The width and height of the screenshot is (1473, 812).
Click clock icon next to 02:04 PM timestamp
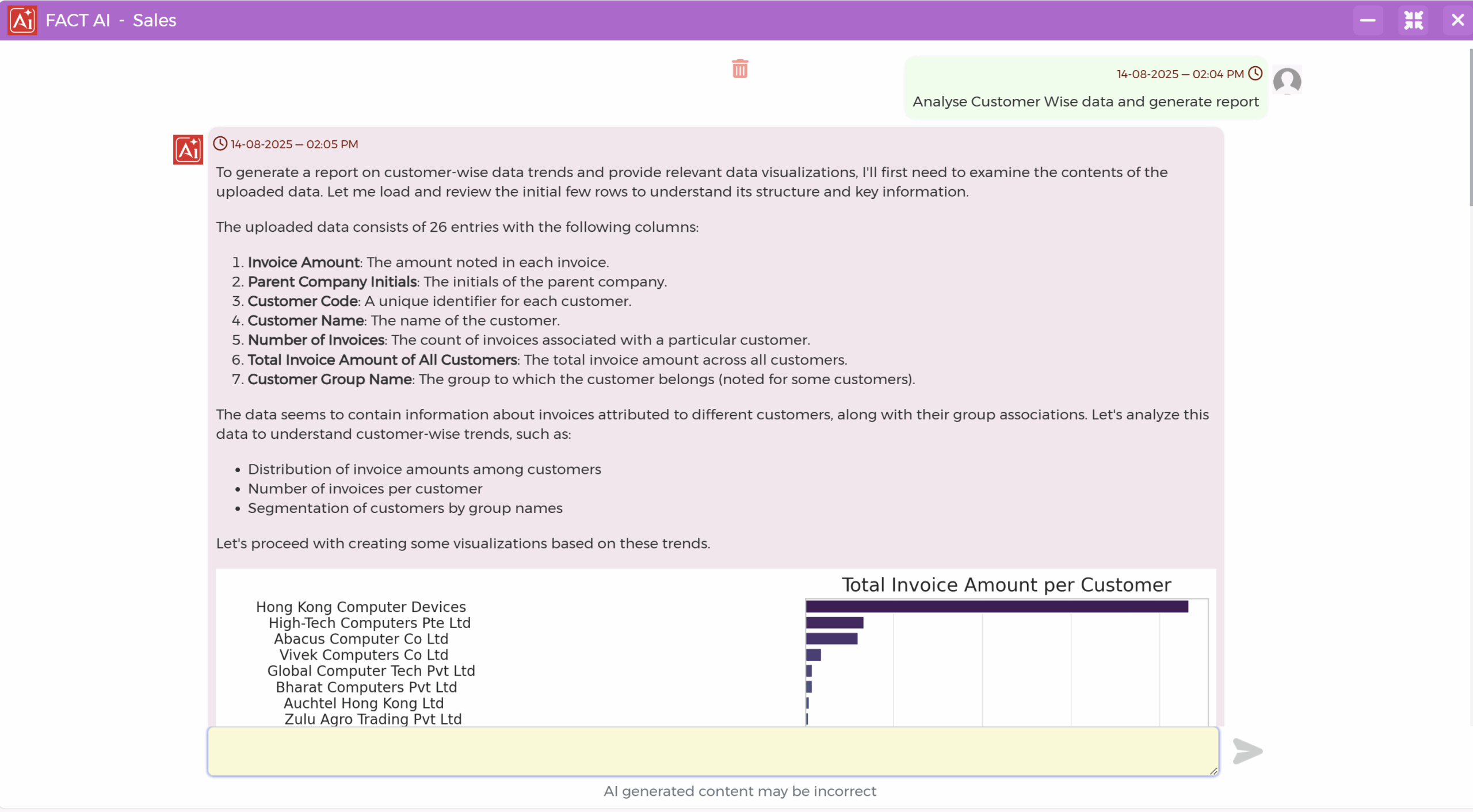click(1256, 74)
